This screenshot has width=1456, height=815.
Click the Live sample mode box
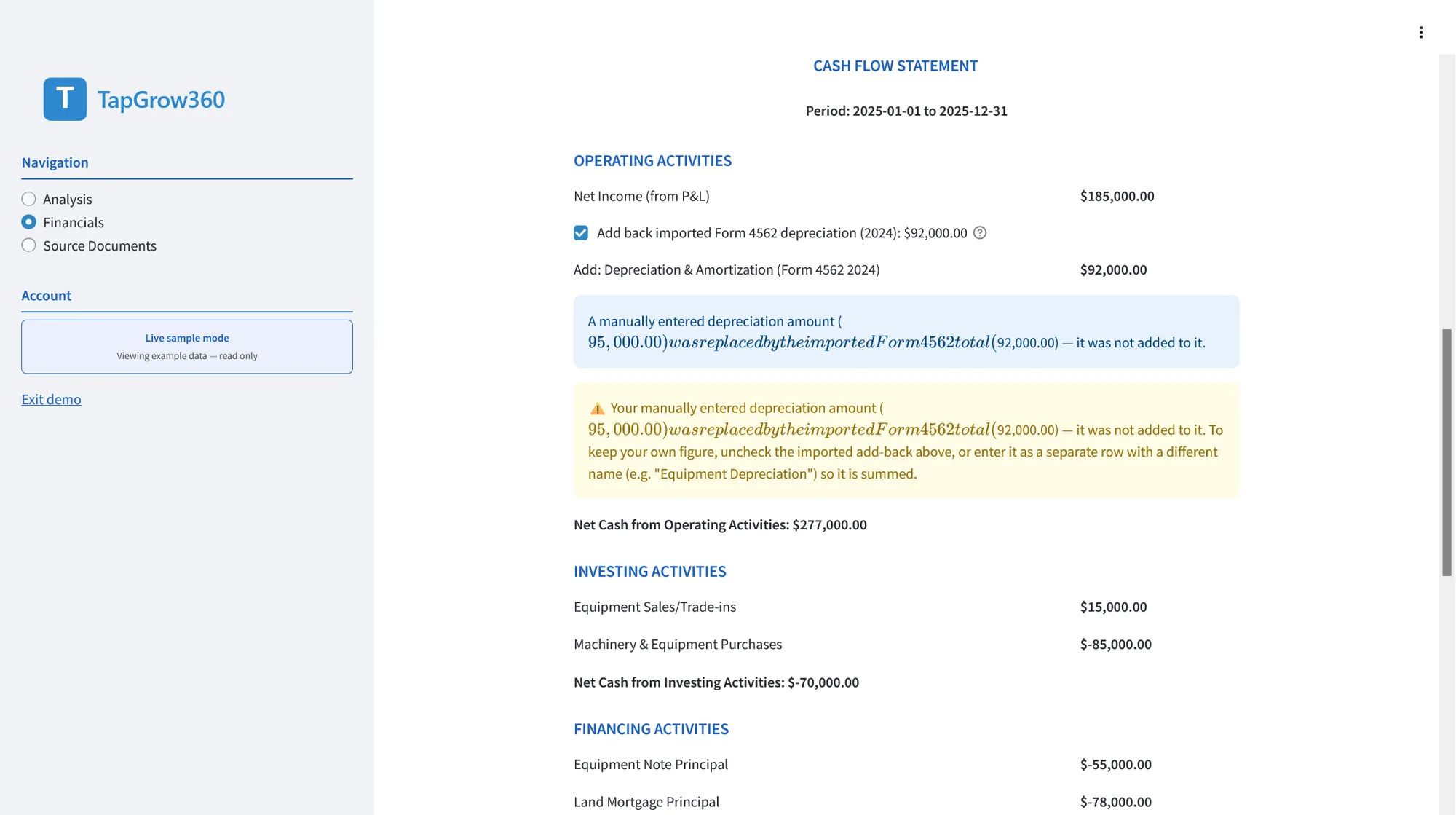(x=187, y=347)
